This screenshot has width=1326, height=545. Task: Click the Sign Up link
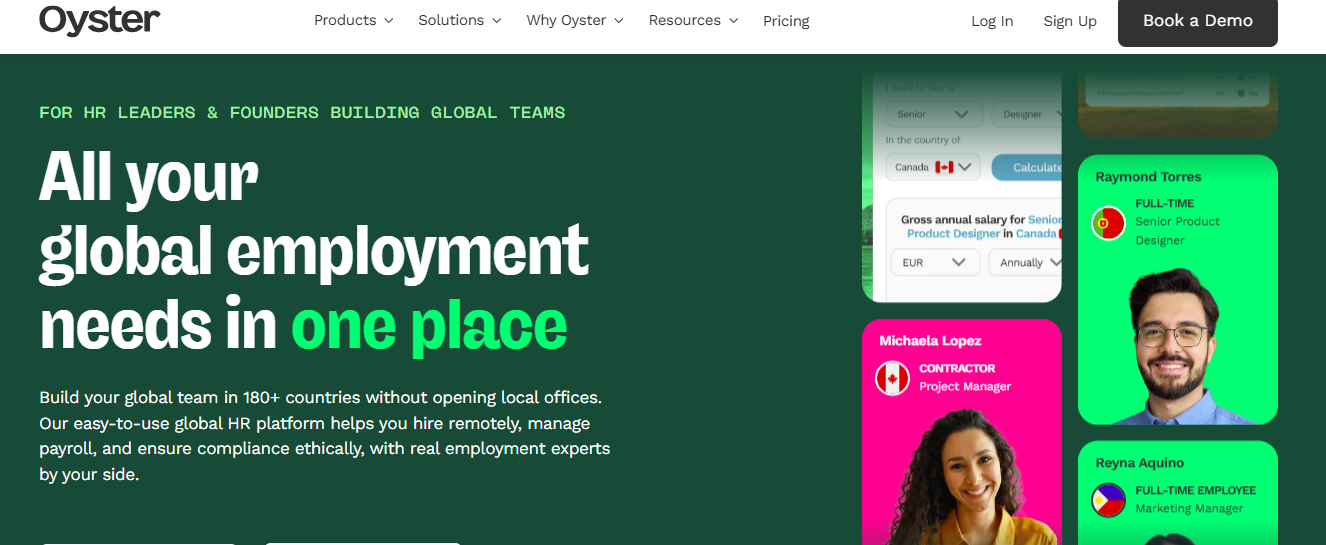(x=1070, y=21)
